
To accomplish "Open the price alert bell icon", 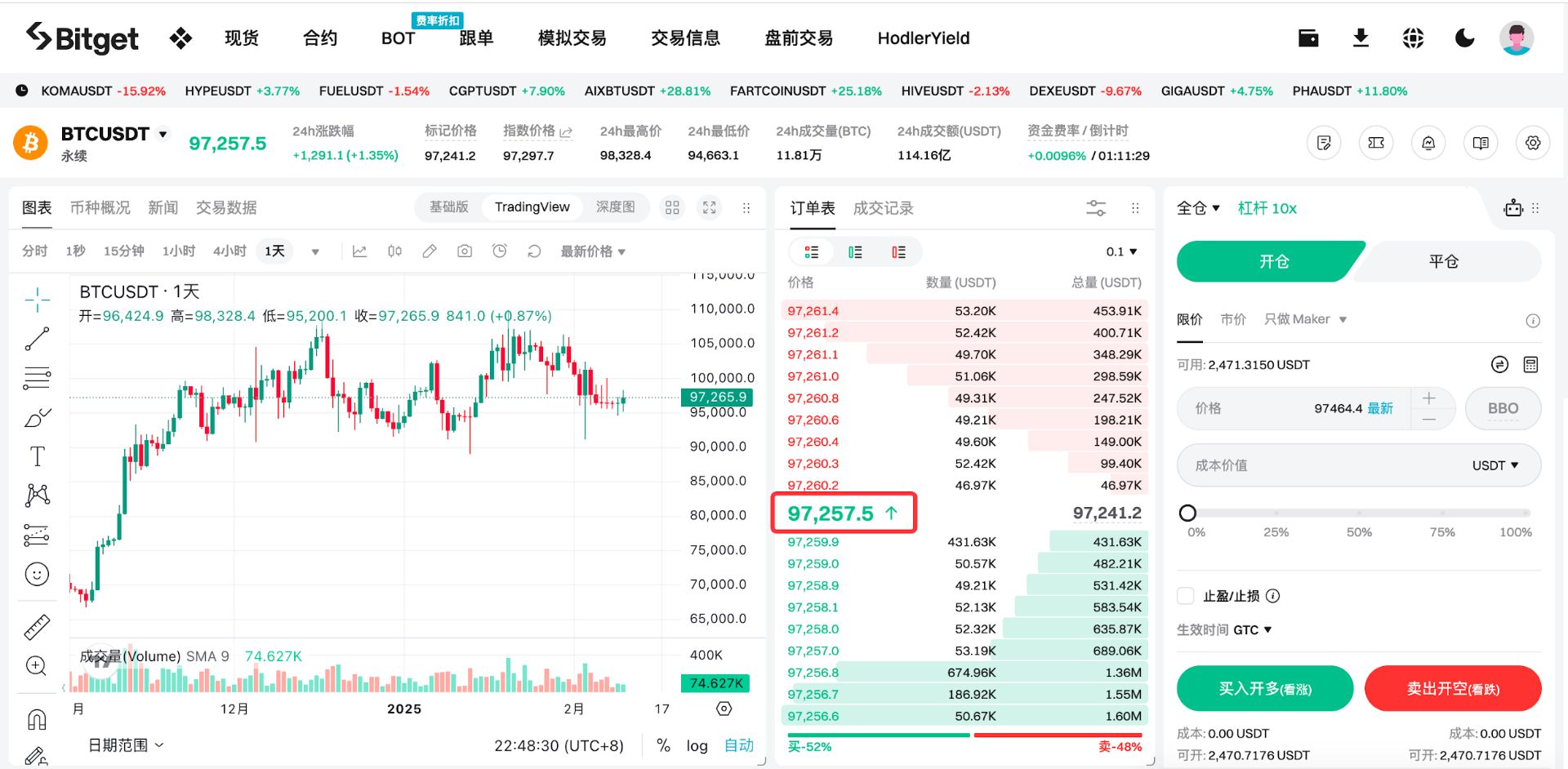I will (1428, 143).
